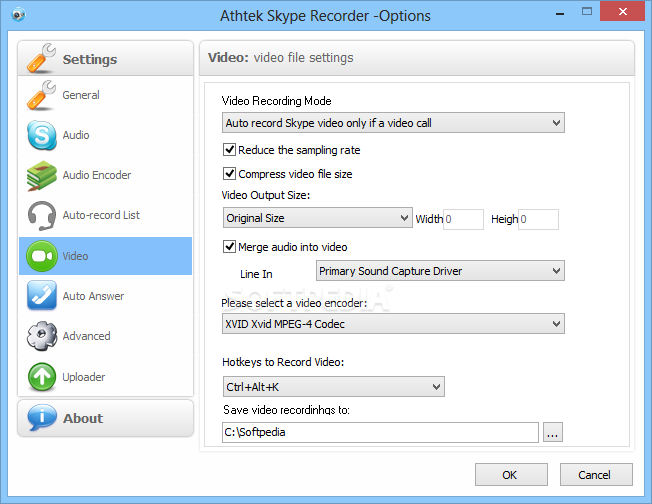Go to the Auto-record List section
Screen dimensions: 652x504
106,215
